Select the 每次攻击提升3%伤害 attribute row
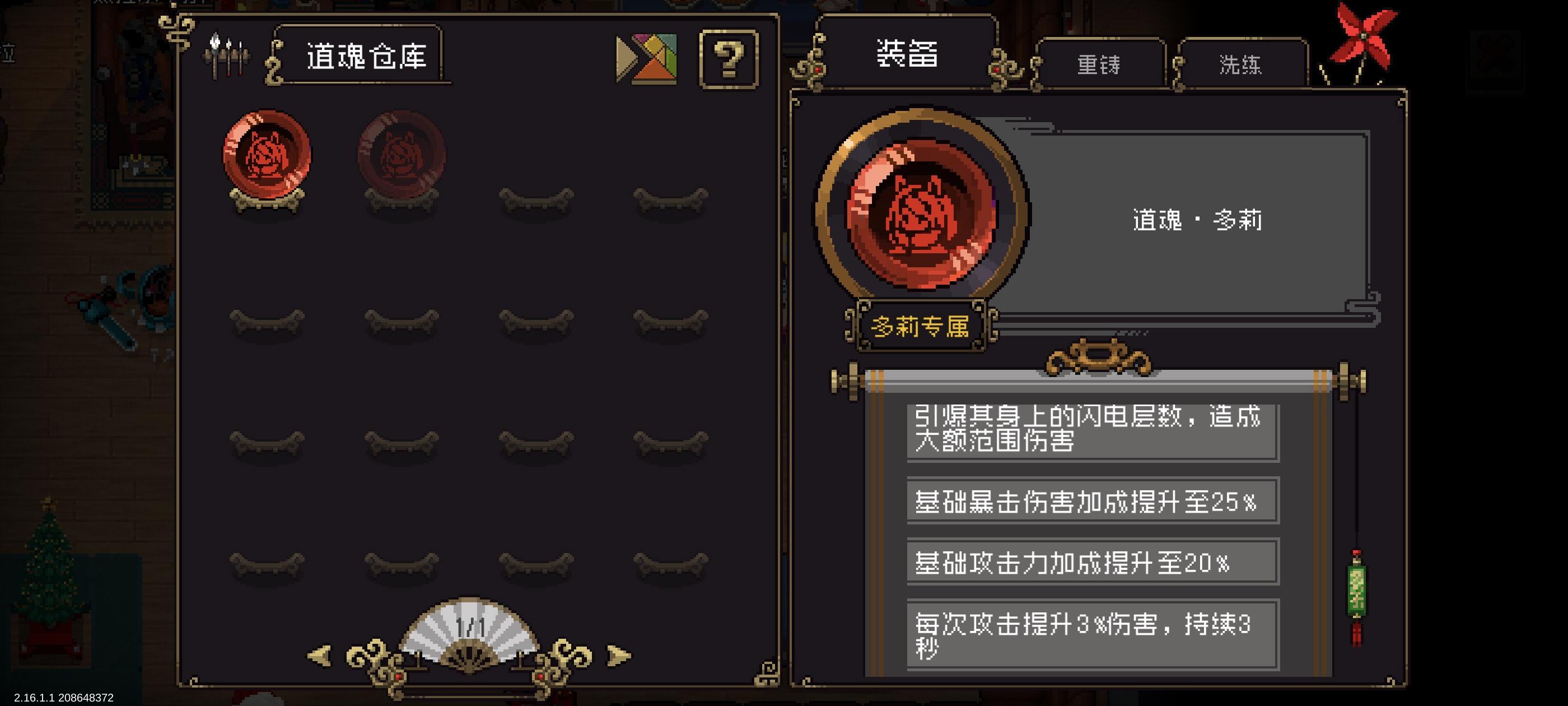The width and height of the screenshot is (1568, 706). tap(1093, 635)
